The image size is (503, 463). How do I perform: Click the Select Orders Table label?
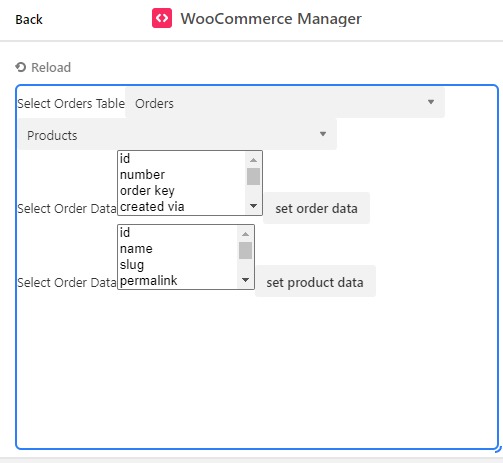coord(71,104)
